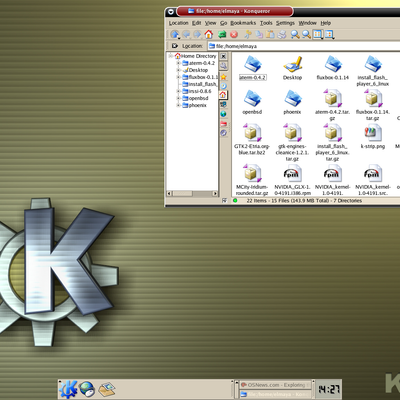Select the phoenix folder icon in file pane
This screenshot has width=400, height=400.
292,99
